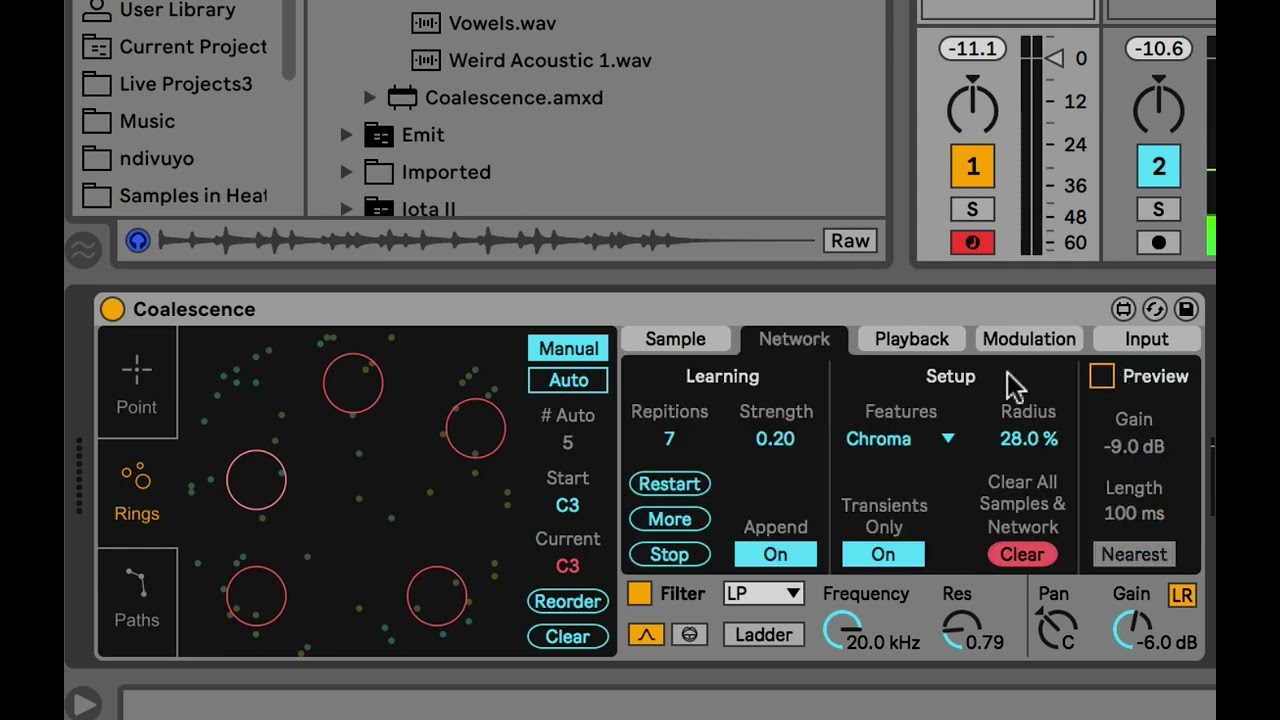Switch to the Sample tab

tap(675, 339)
